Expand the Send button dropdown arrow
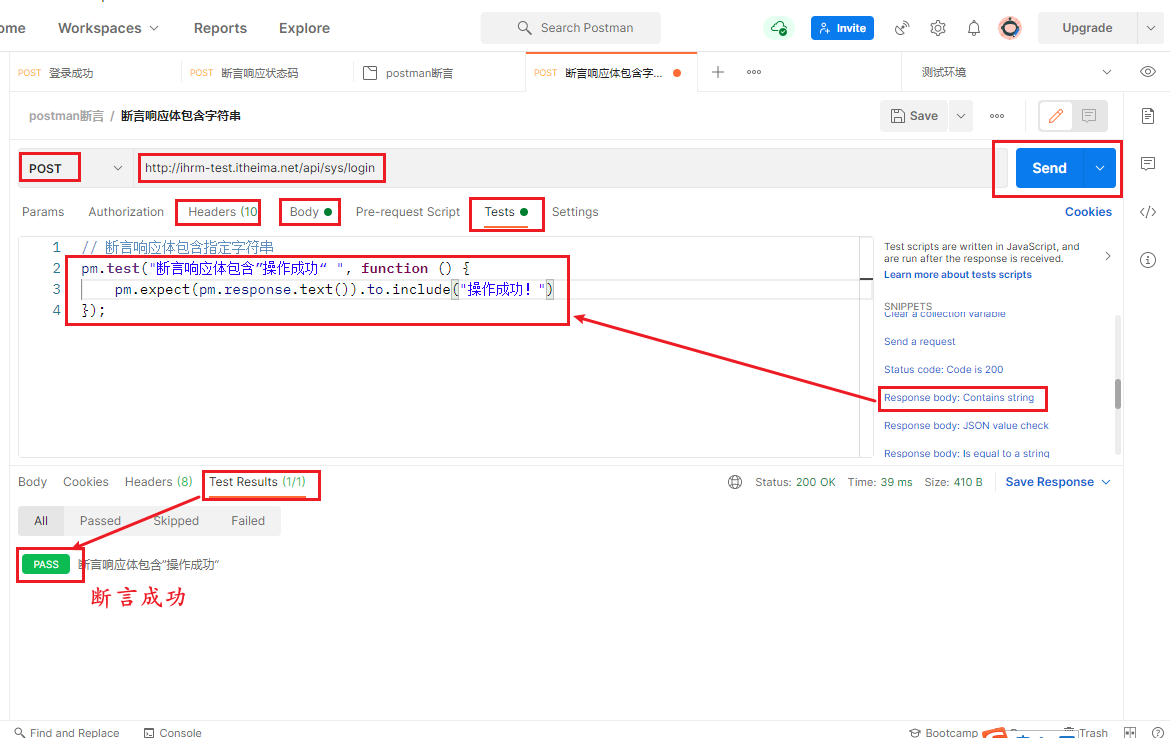Image resolution: width=1170 pixels, height=738 pixels. (1099, 168)
